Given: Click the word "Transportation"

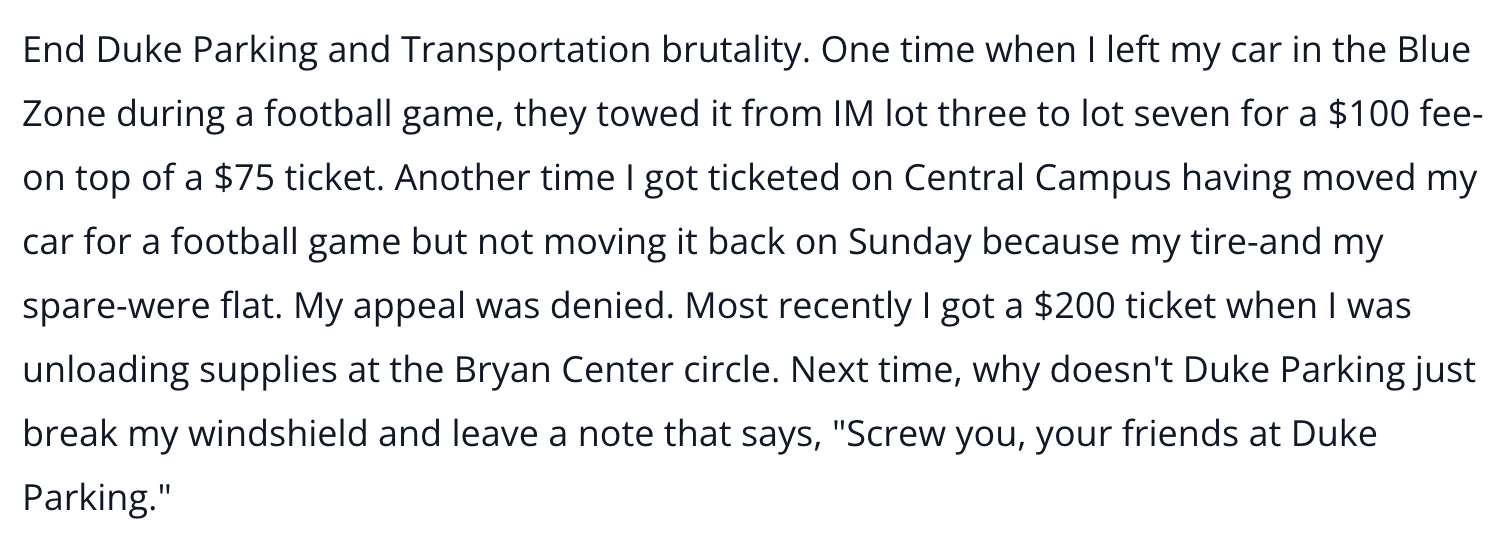Looking at the screenshot, I should [527, 52].
